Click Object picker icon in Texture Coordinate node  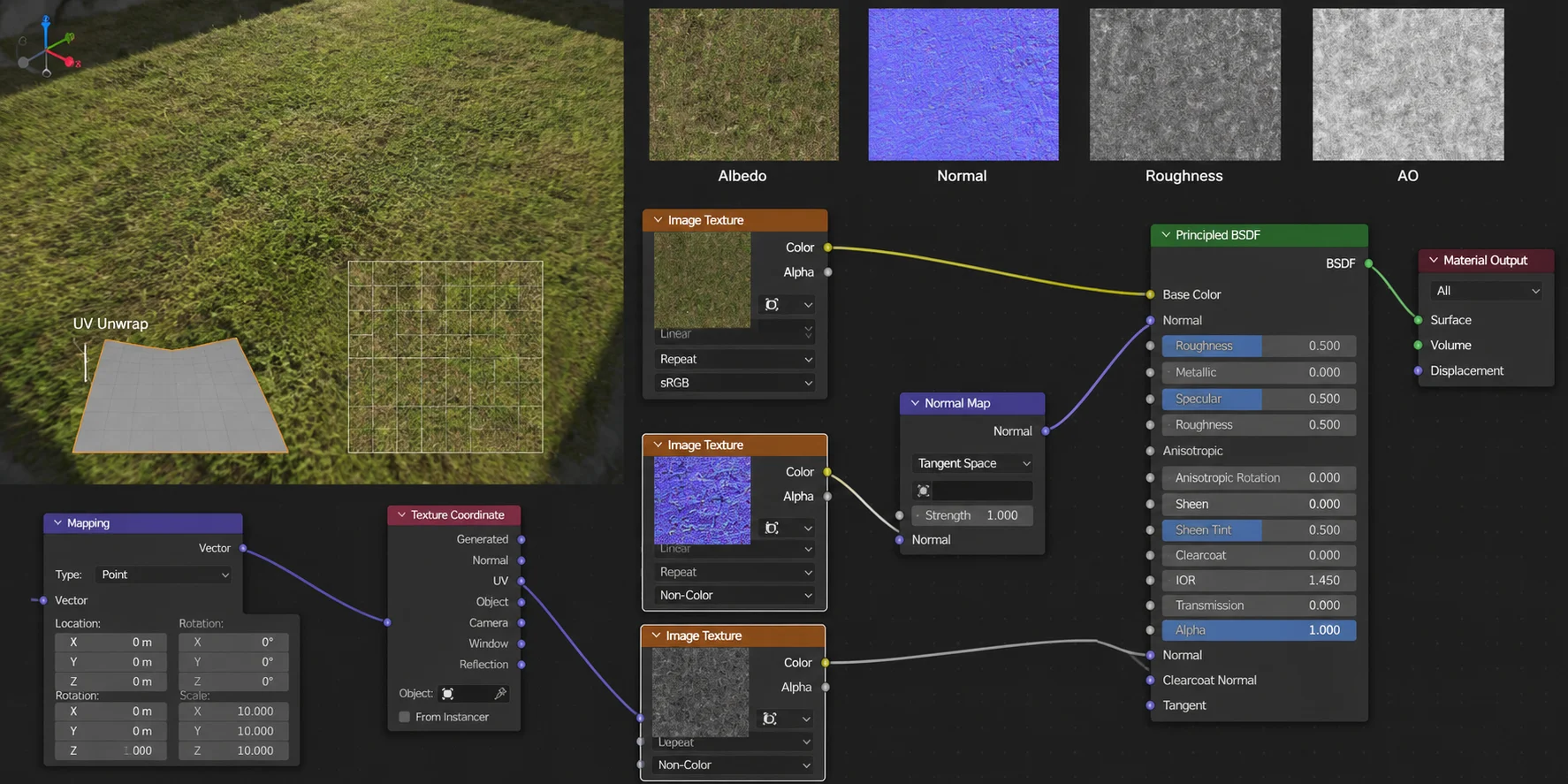point(448,694)
